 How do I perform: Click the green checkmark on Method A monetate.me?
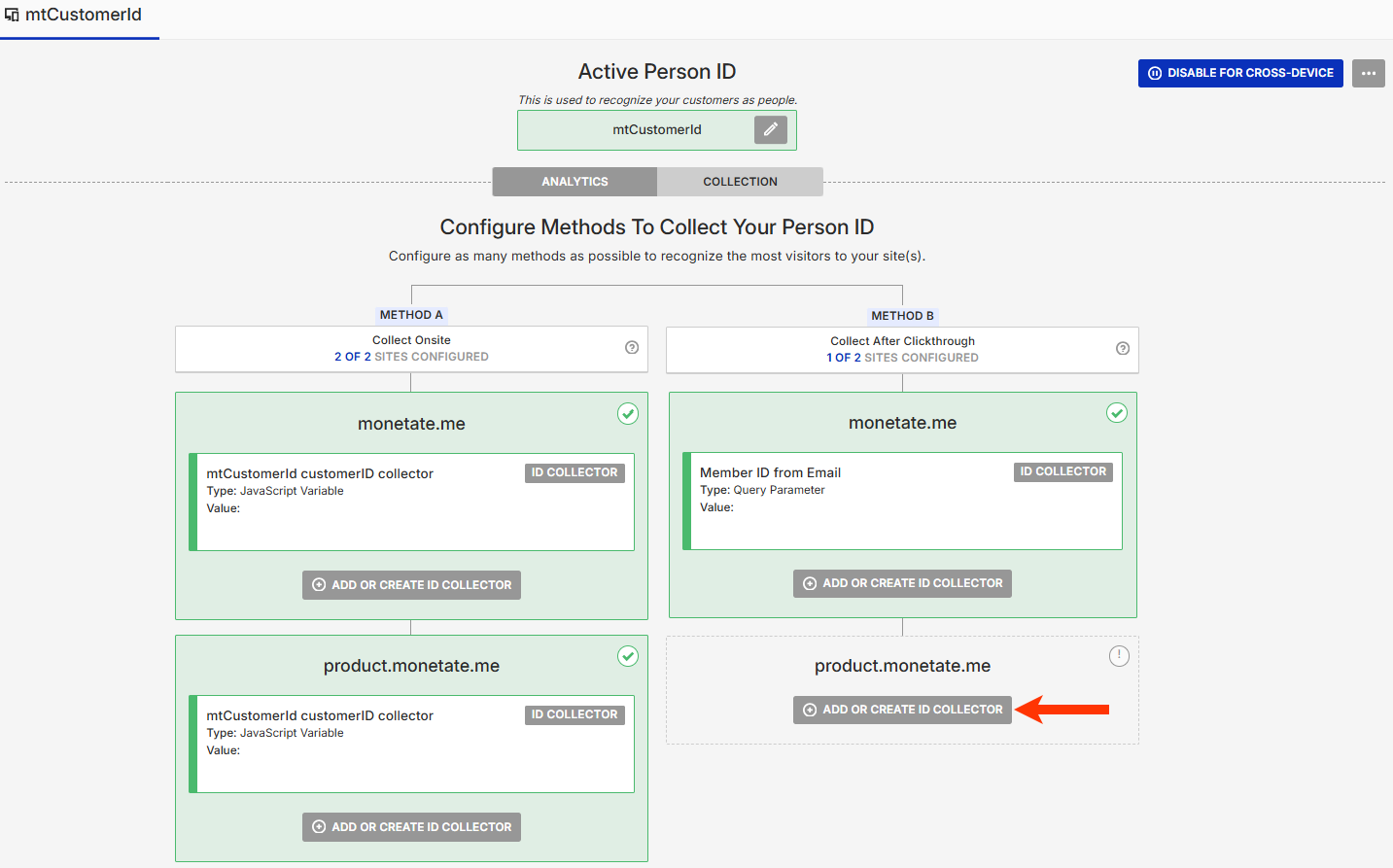coord(628,414)
